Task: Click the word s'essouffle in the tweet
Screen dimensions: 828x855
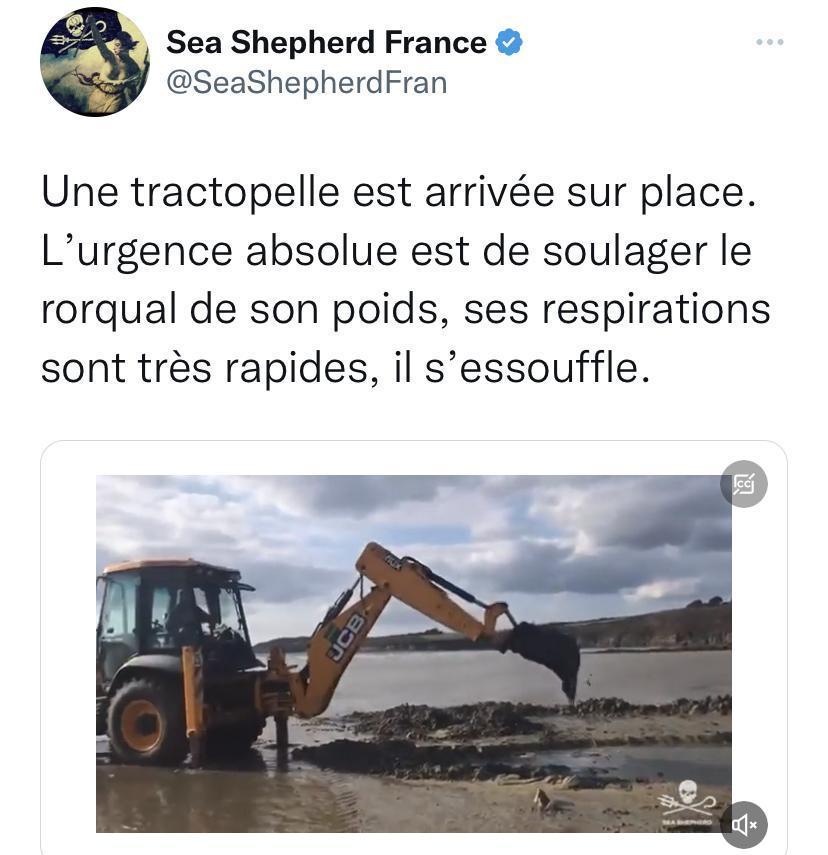Action: pos(537,368)
